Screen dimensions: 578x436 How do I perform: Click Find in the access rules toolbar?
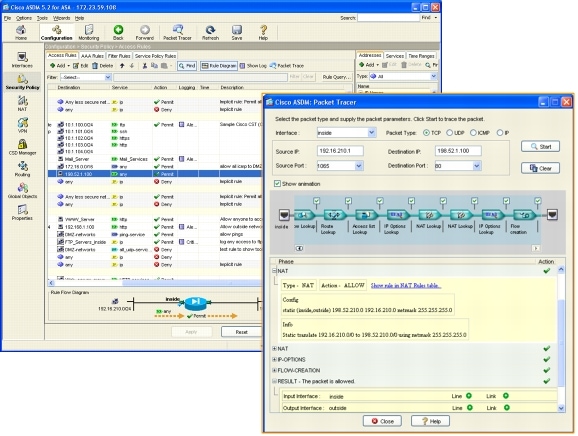coord(187,66)
